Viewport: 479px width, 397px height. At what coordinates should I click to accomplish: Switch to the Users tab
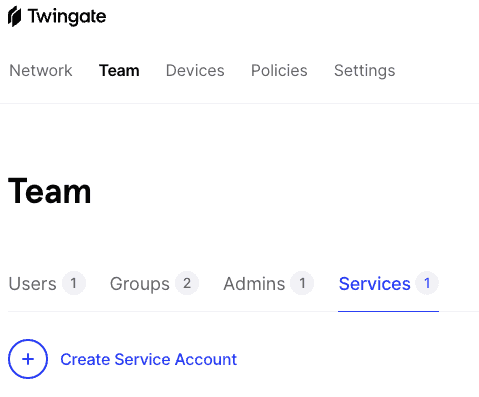pyautogui.click(x=47, y=284)
